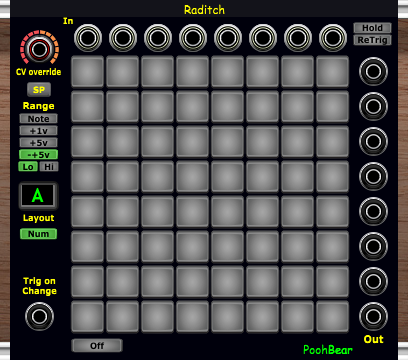Click the third In jack at top
This screenshot has width=408, height=360.
pyautogui.click(x=158, y=38)
